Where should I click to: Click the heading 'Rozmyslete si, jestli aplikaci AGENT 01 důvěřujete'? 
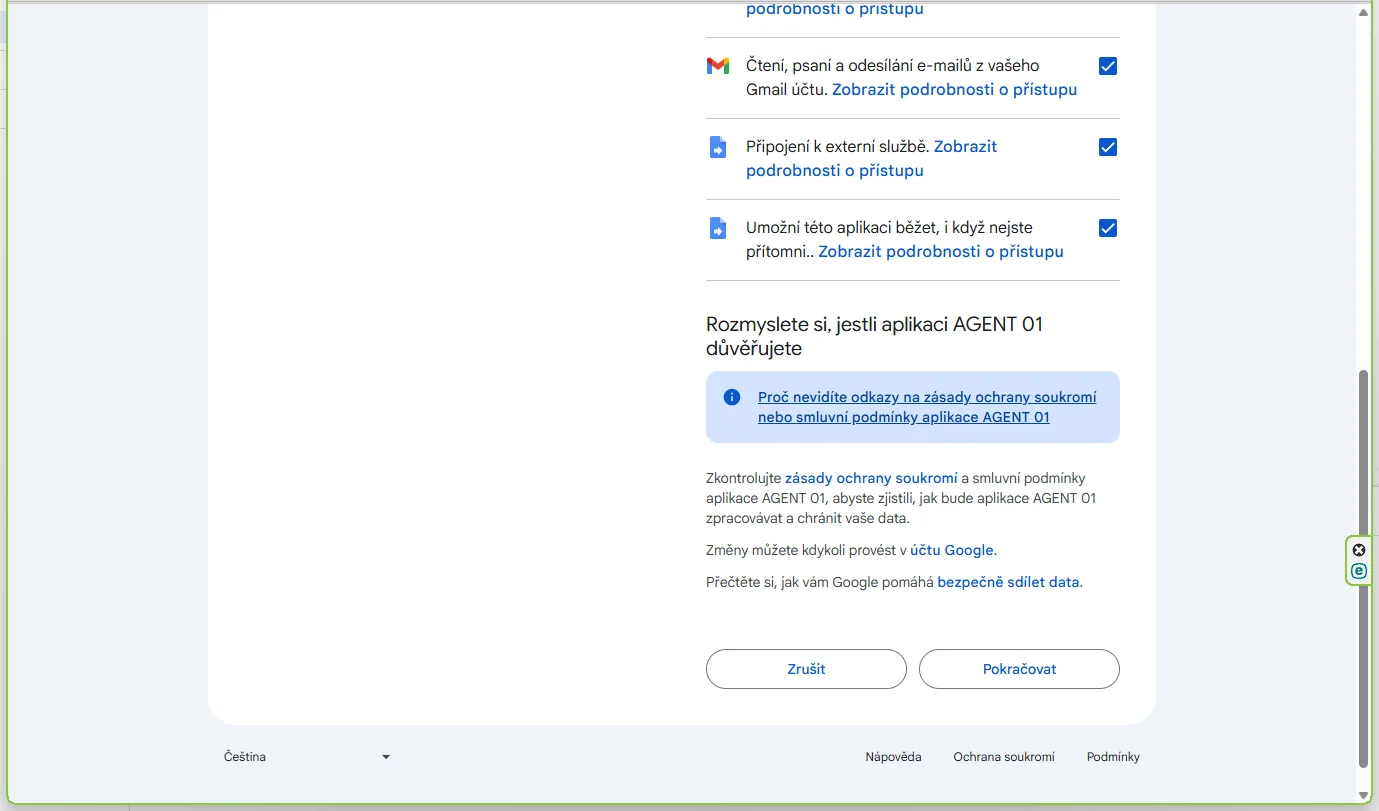coord(875,336)
